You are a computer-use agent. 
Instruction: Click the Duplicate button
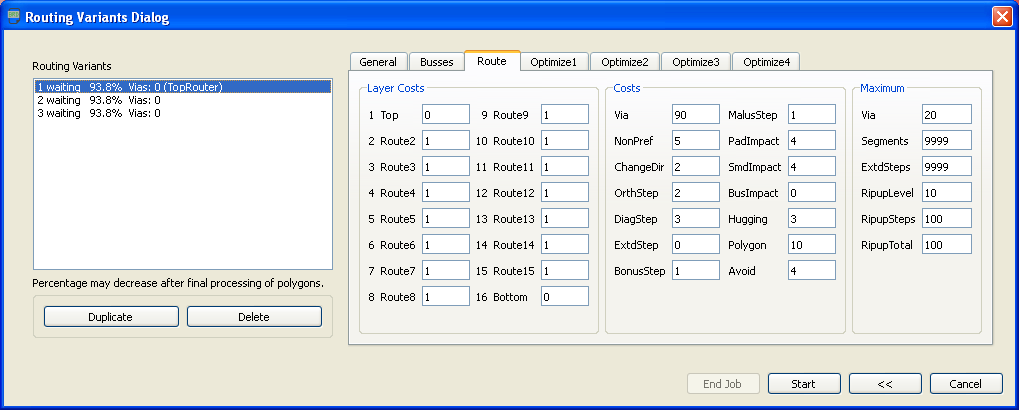(111, 316)
